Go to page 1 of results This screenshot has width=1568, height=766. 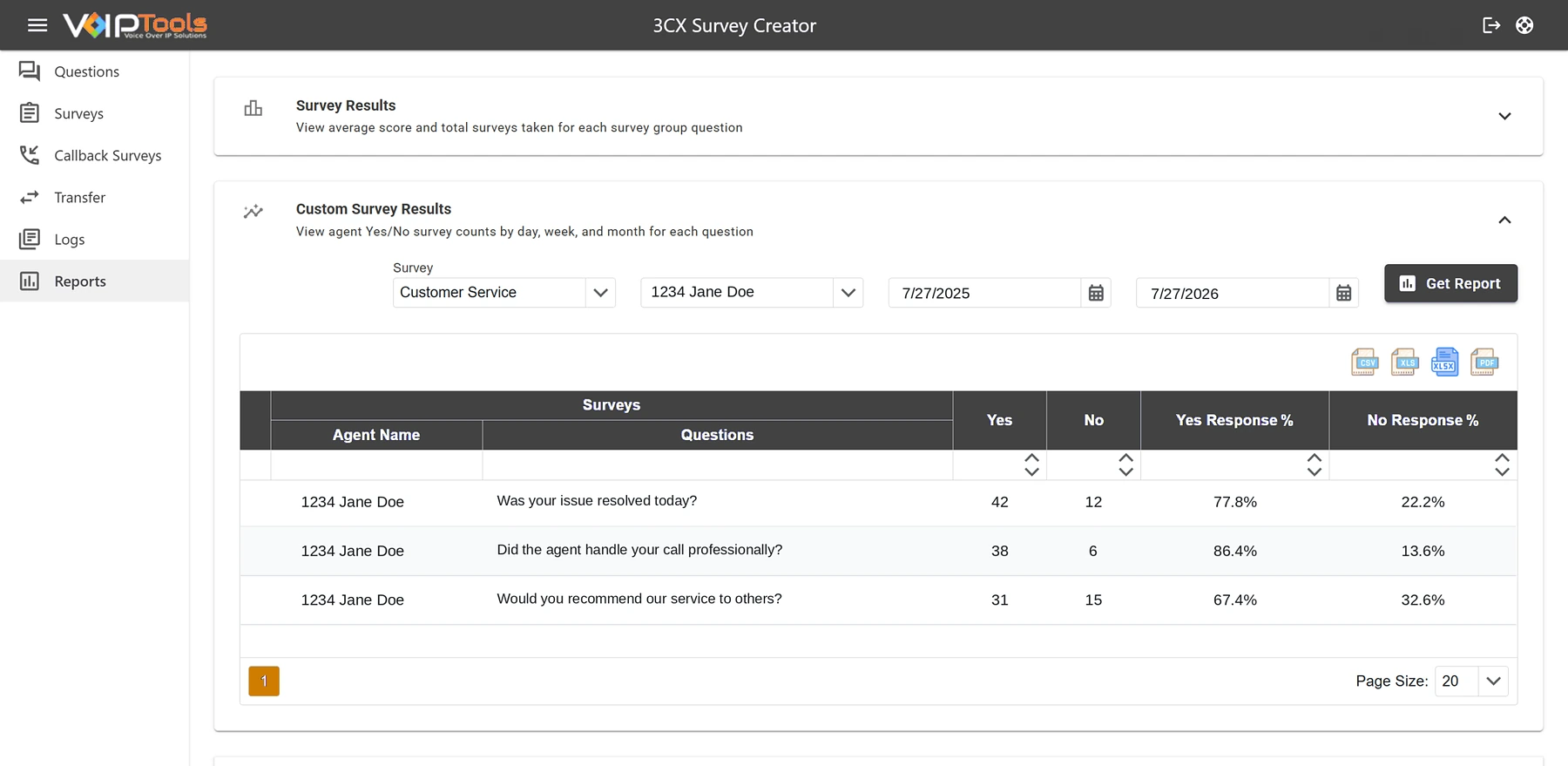(x=264, y=681)
